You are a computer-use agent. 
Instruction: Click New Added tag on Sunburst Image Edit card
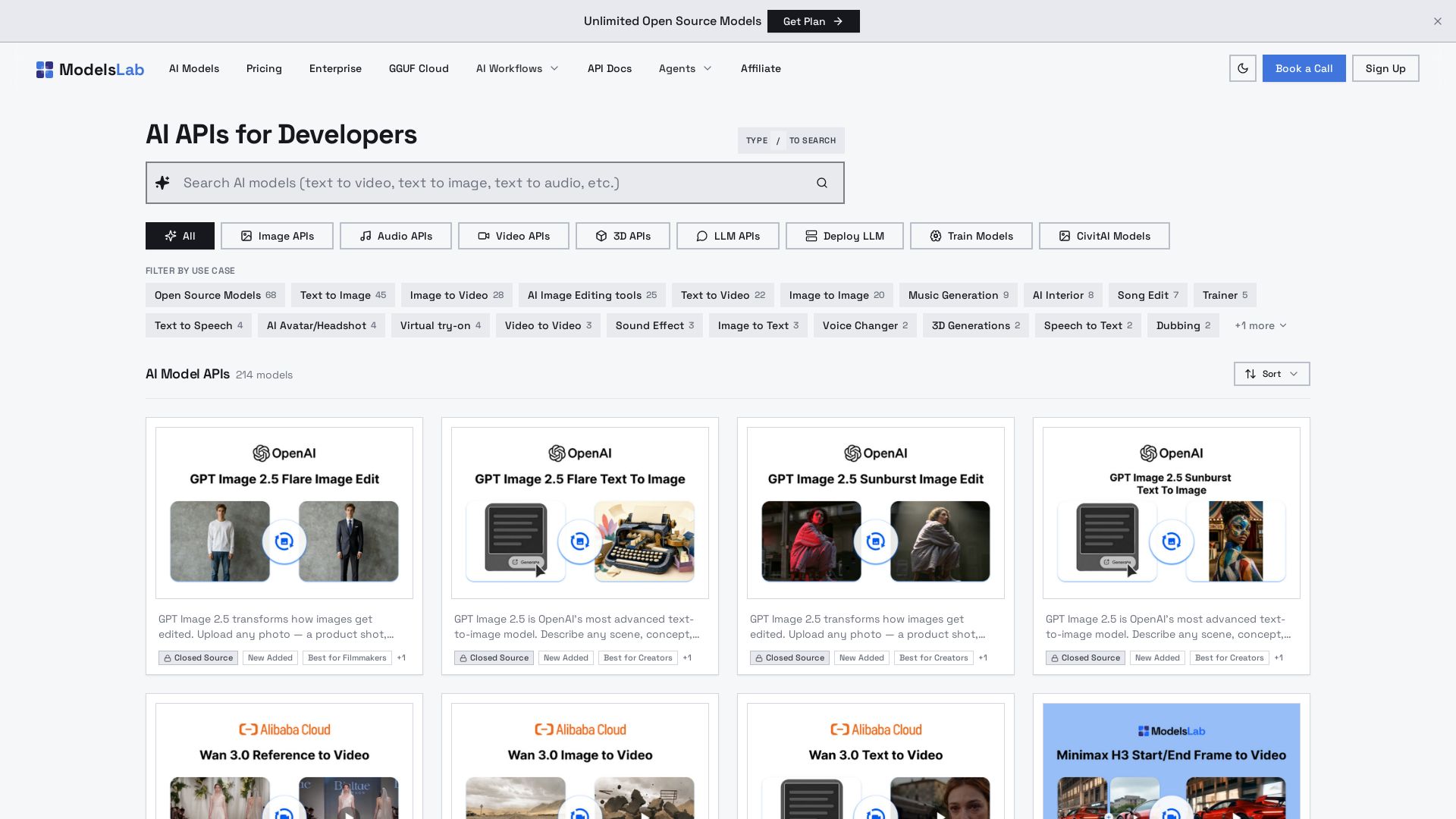tap(861, 658)
